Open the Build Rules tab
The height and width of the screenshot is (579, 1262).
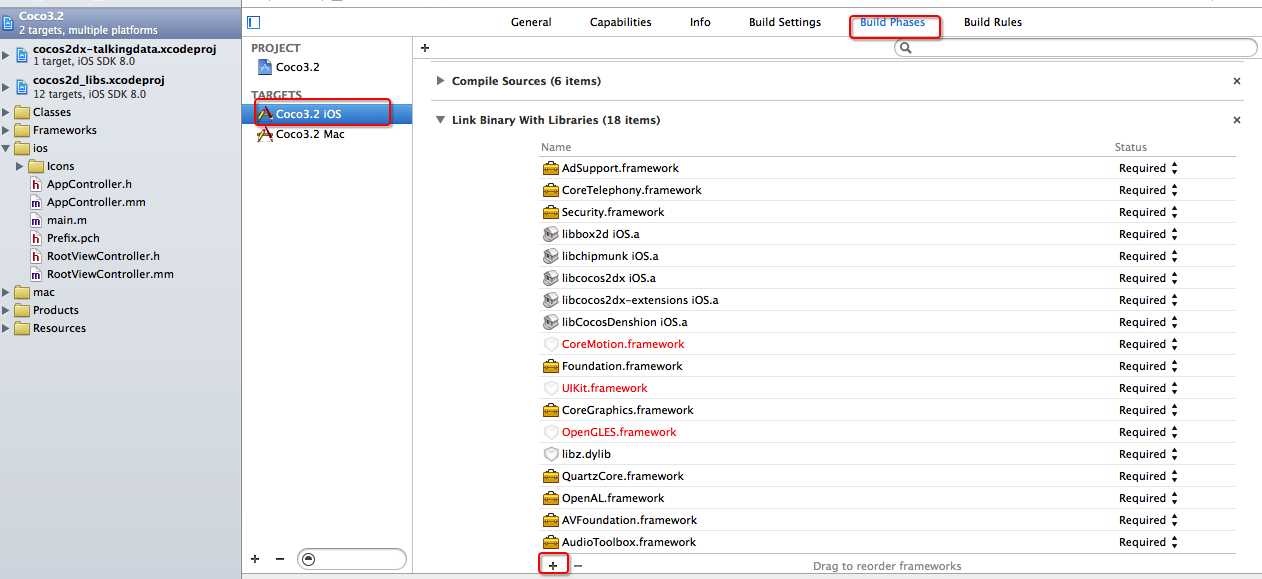coord(993,22)
